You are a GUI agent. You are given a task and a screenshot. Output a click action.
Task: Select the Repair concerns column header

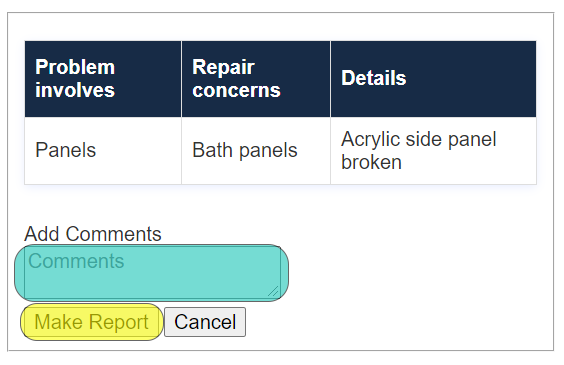256,79
